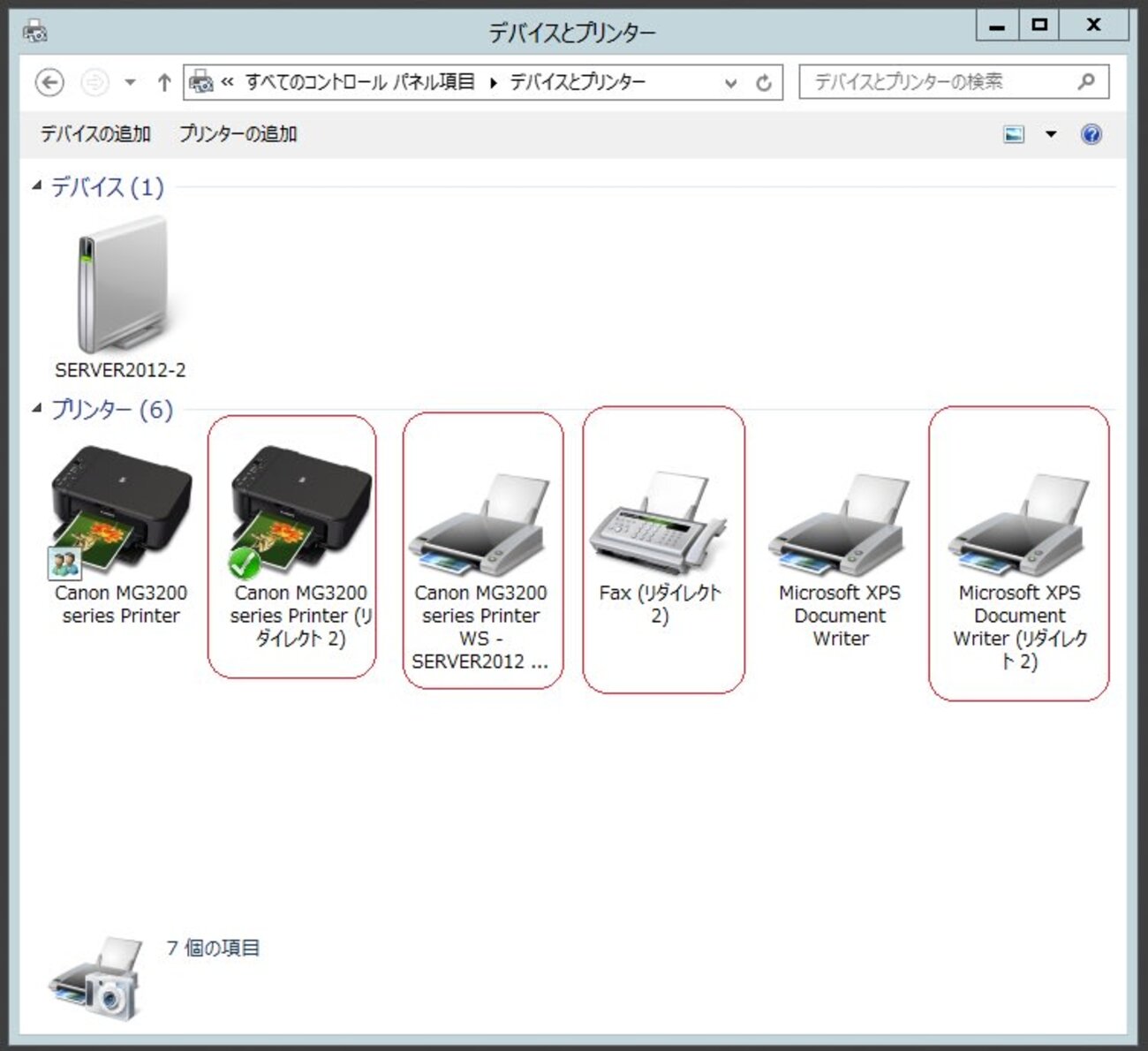The image size is (1148, 1051).
Task: Open the help button
Action: point(1091,134)
